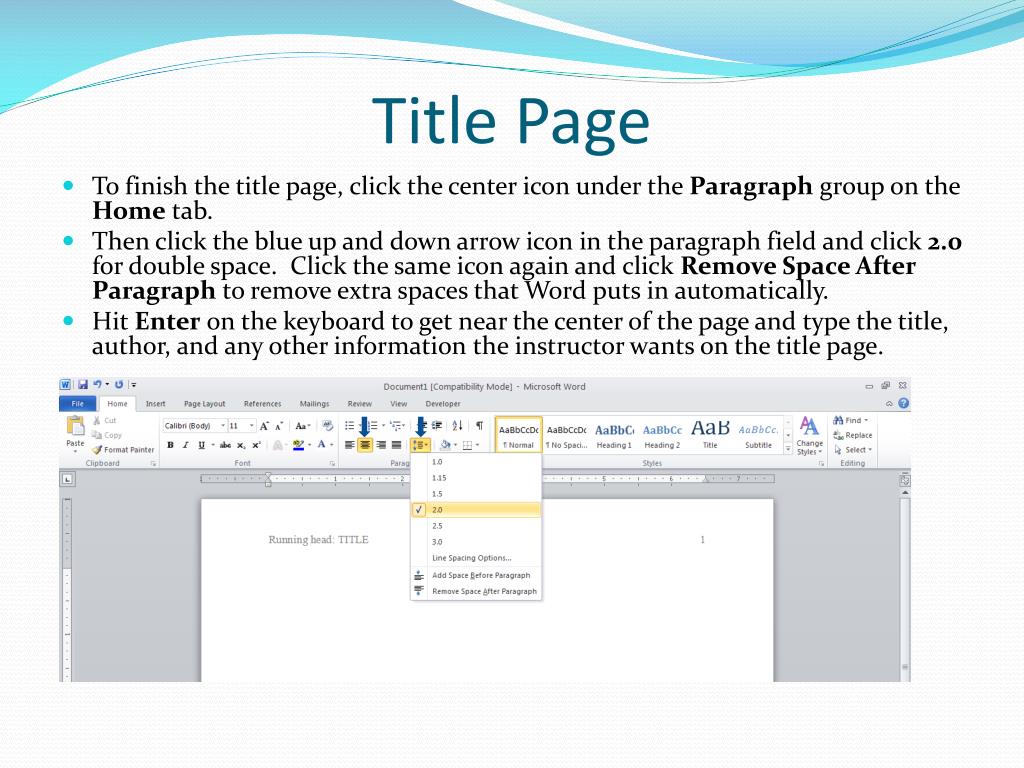Image resolution: width=1024 pixels, height=768 pixels.
Task: Click the Sort icon in Paragraph group
Action: 458,426
